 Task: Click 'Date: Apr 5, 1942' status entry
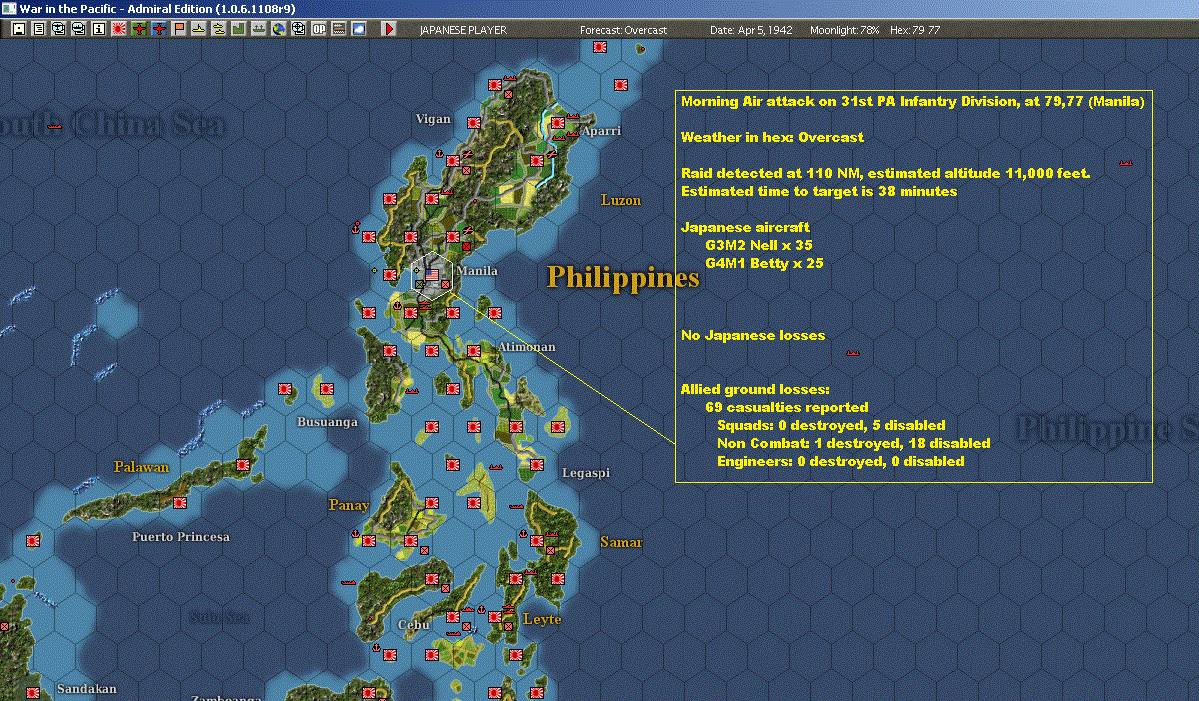click(751, 30)
